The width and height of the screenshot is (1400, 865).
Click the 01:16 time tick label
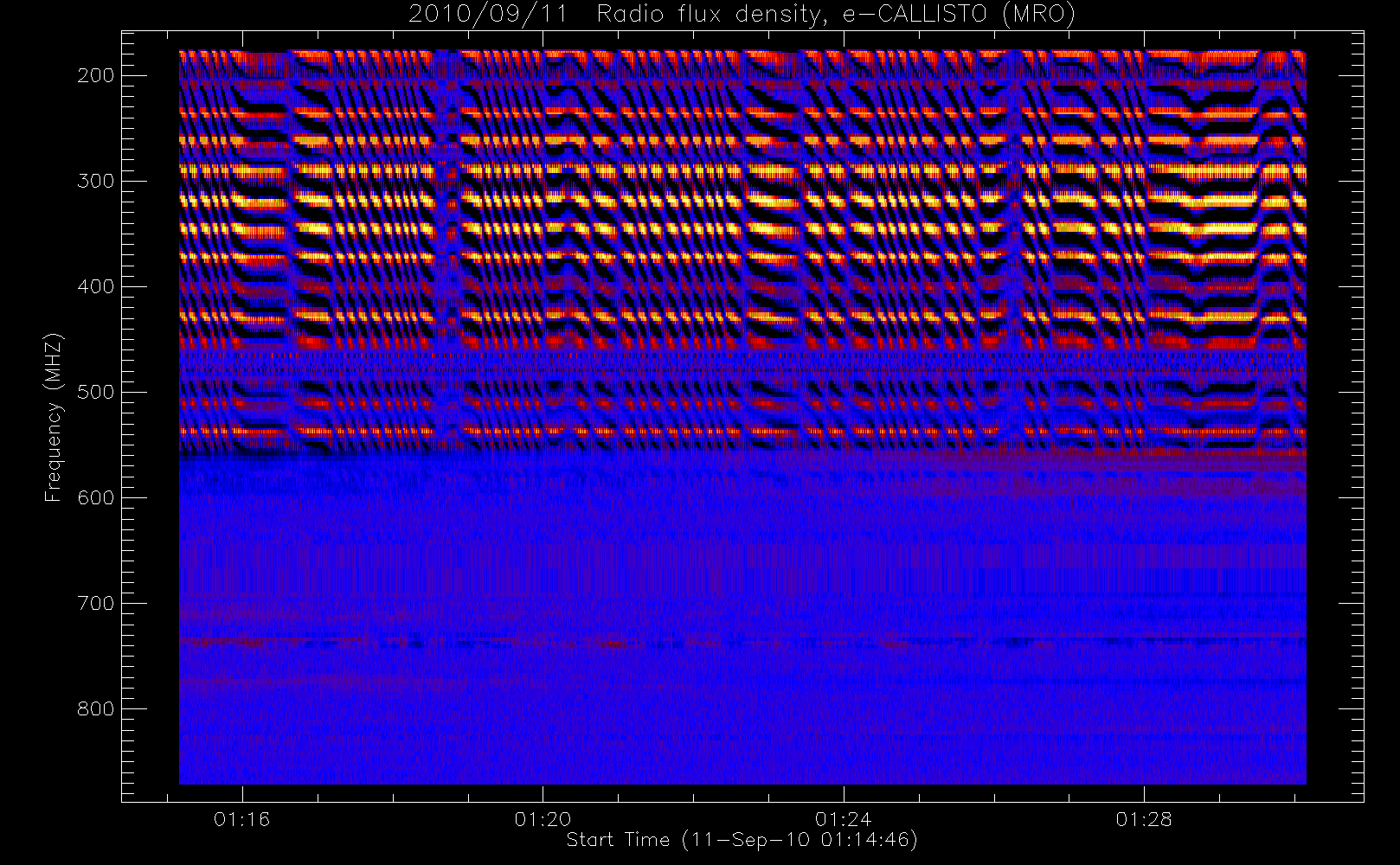tap(242, 819)
